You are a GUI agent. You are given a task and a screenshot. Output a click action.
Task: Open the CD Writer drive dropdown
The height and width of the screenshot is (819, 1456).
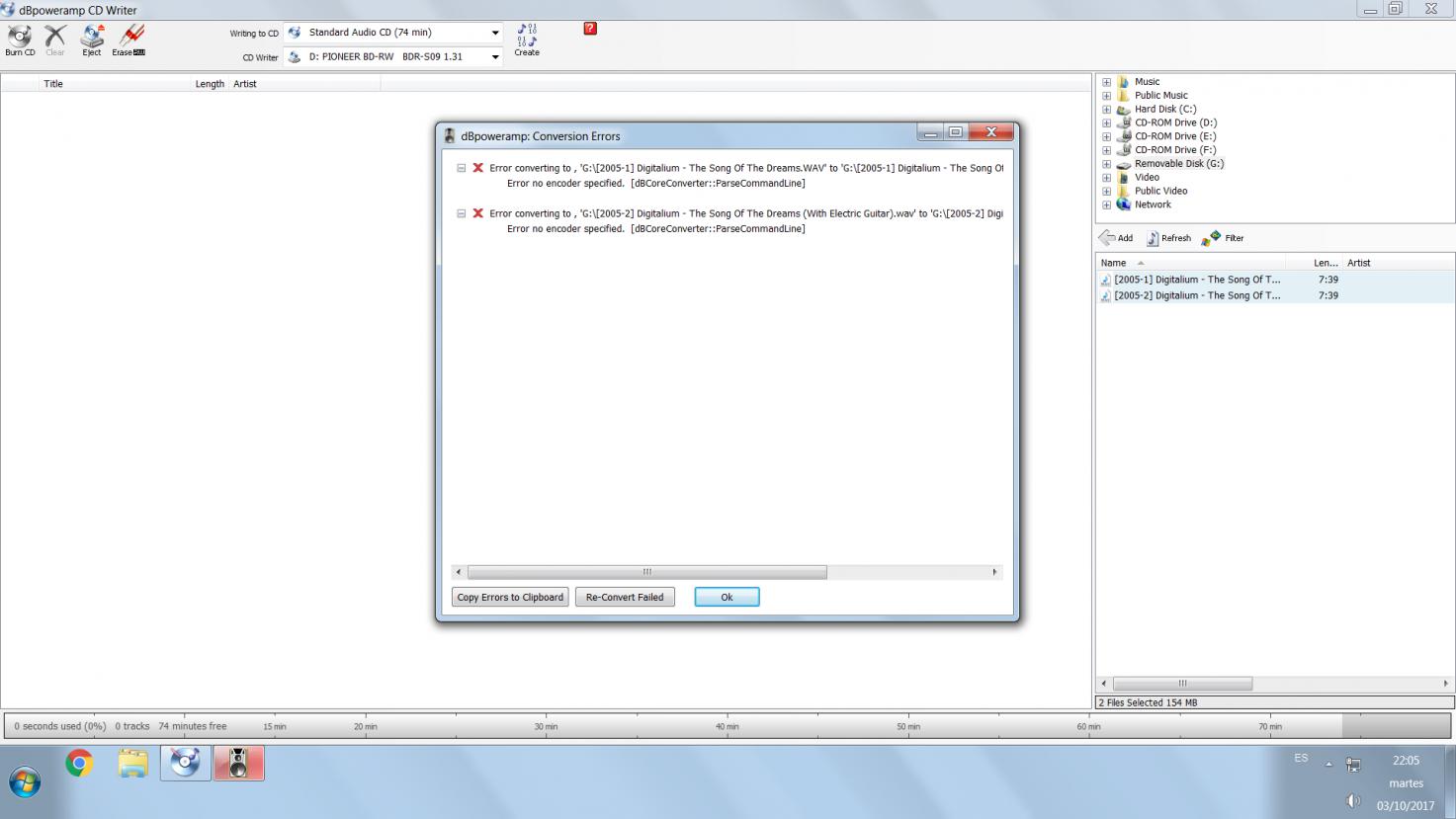click(x=494, y=57)
